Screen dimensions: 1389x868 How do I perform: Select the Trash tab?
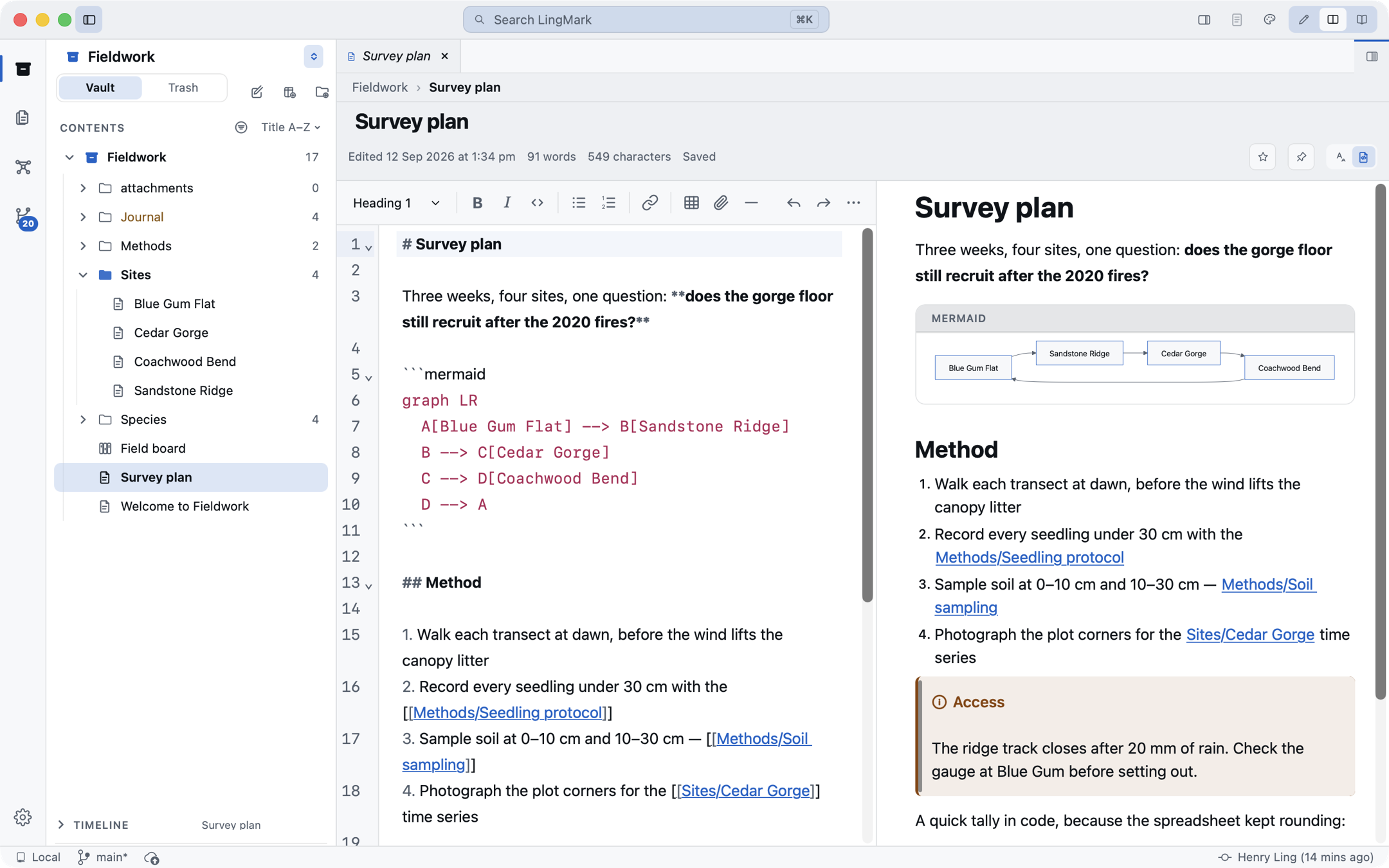tap(183, 87)
